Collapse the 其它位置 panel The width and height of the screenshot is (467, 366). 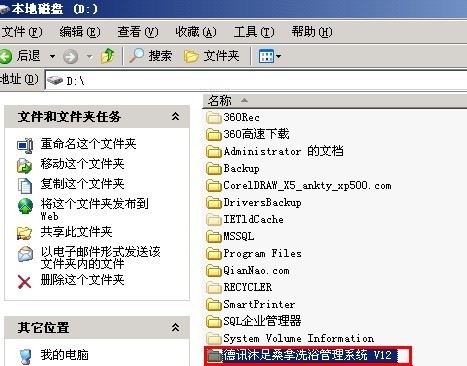coord(175,327)
